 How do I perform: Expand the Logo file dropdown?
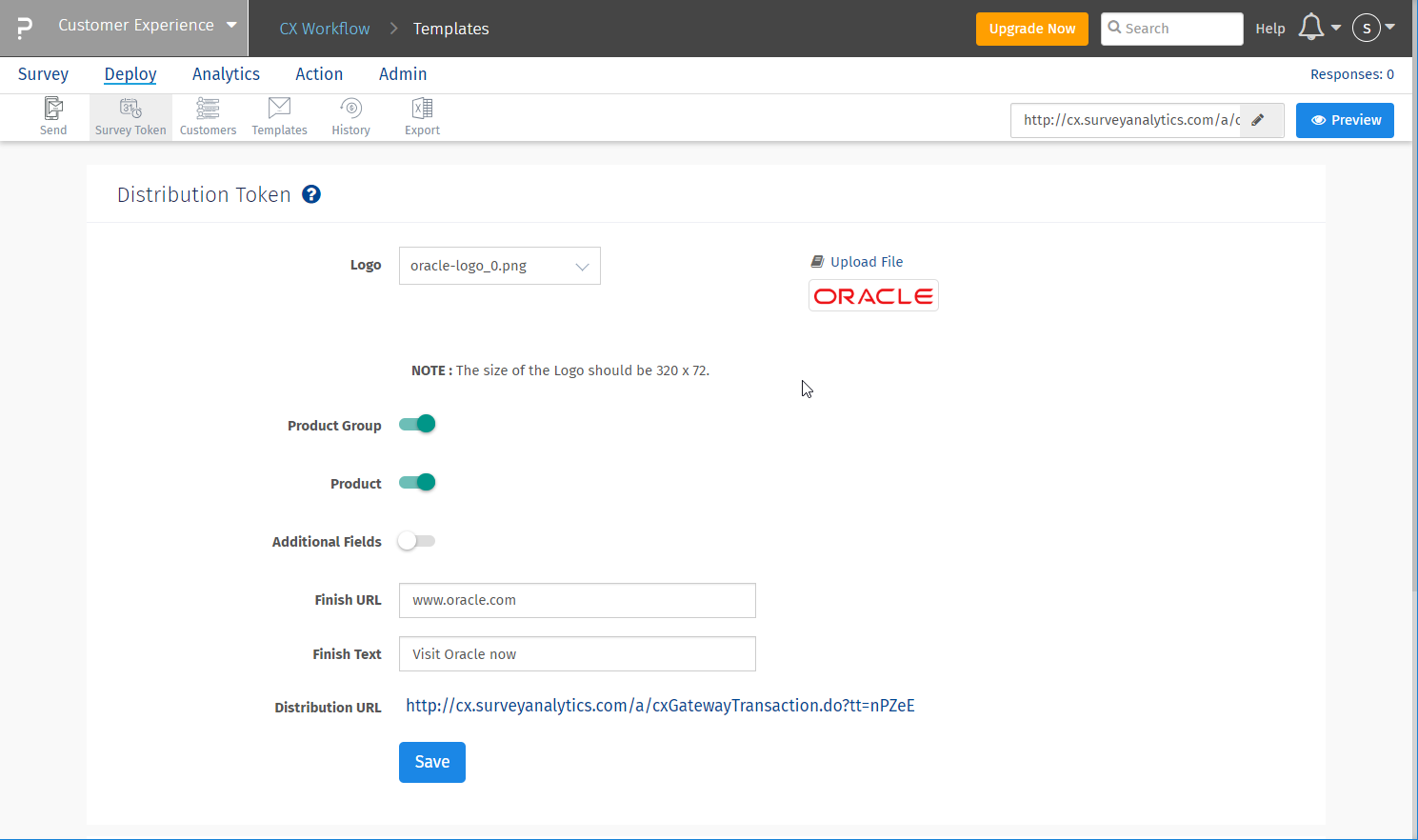pyautogui.click(x=500, y=266)
